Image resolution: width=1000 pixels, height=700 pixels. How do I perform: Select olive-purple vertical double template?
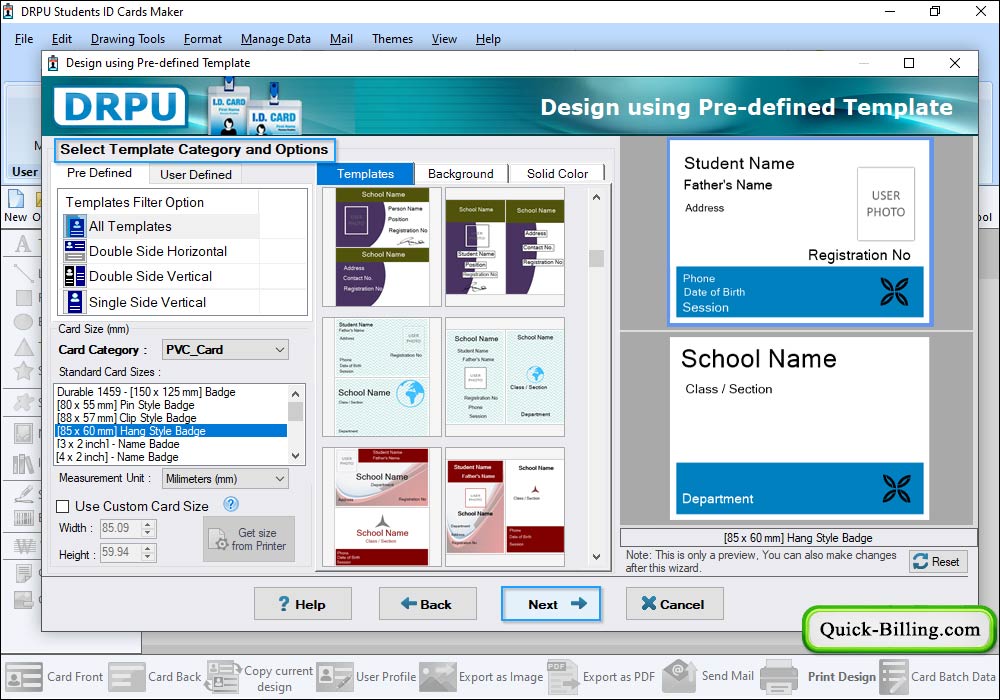click(505, 247)
